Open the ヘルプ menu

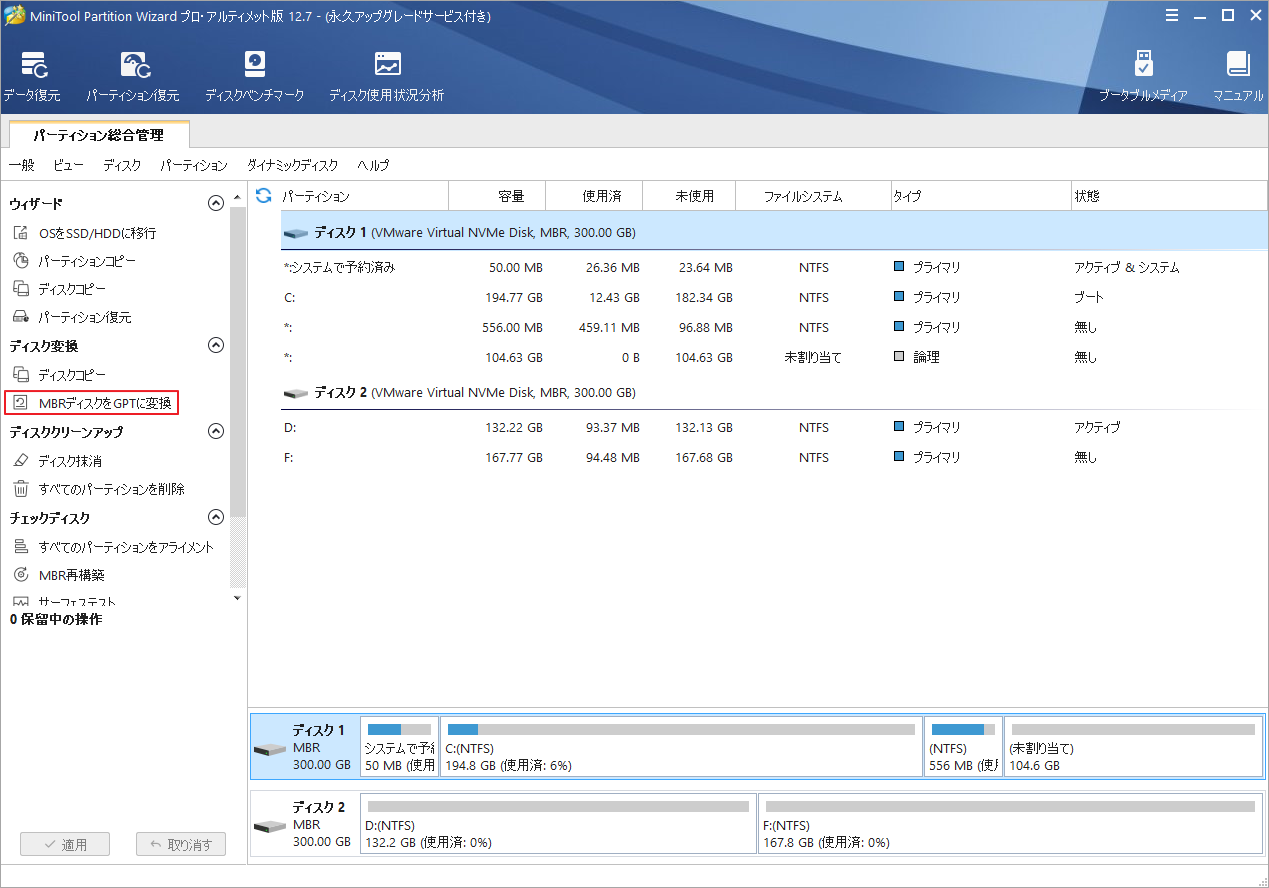(373, 165)
